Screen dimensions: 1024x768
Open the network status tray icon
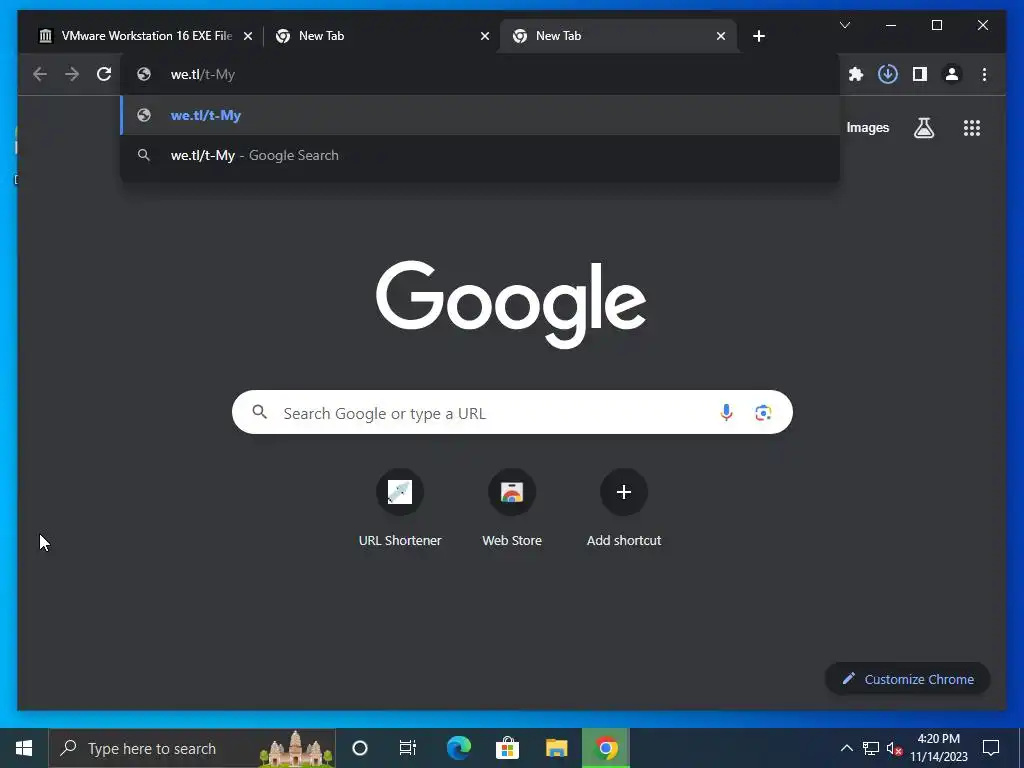[871, 748]
